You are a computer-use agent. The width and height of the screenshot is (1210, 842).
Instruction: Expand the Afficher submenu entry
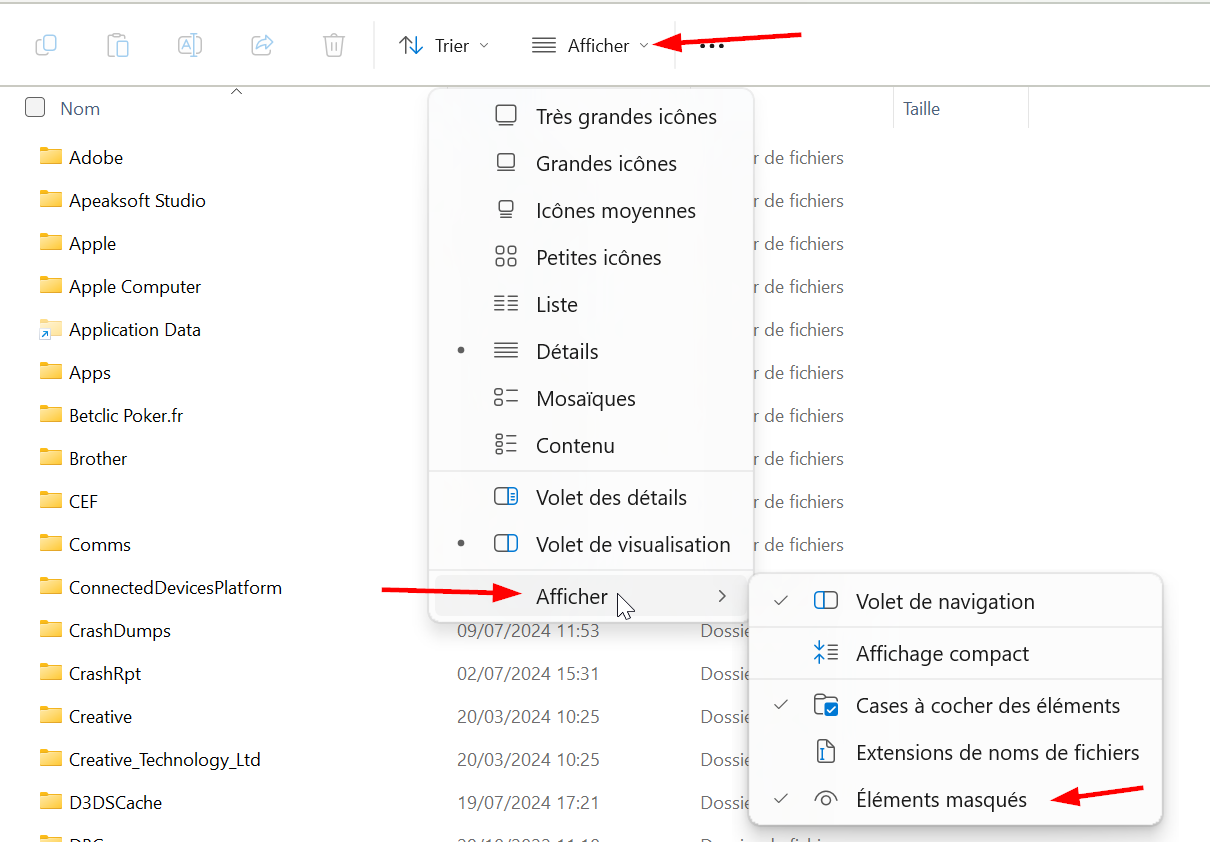tap(571, 596)
